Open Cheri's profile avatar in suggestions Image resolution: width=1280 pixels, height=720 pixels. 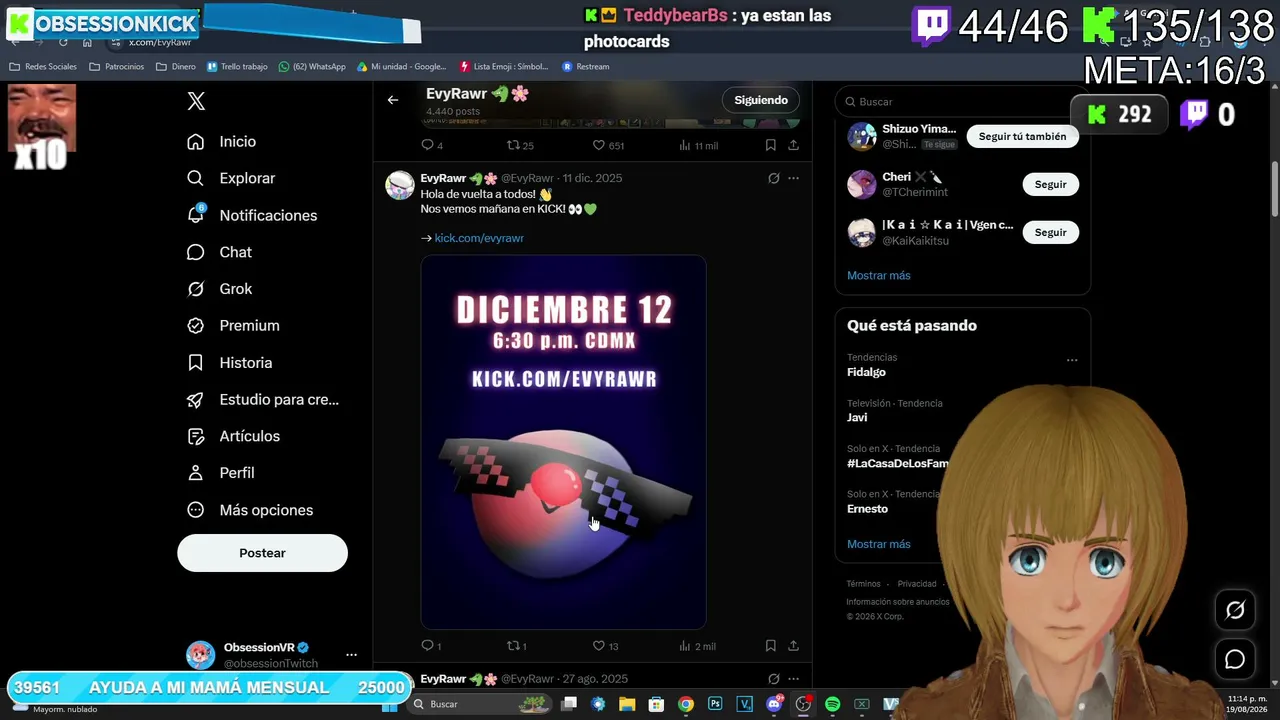(862, 184)
